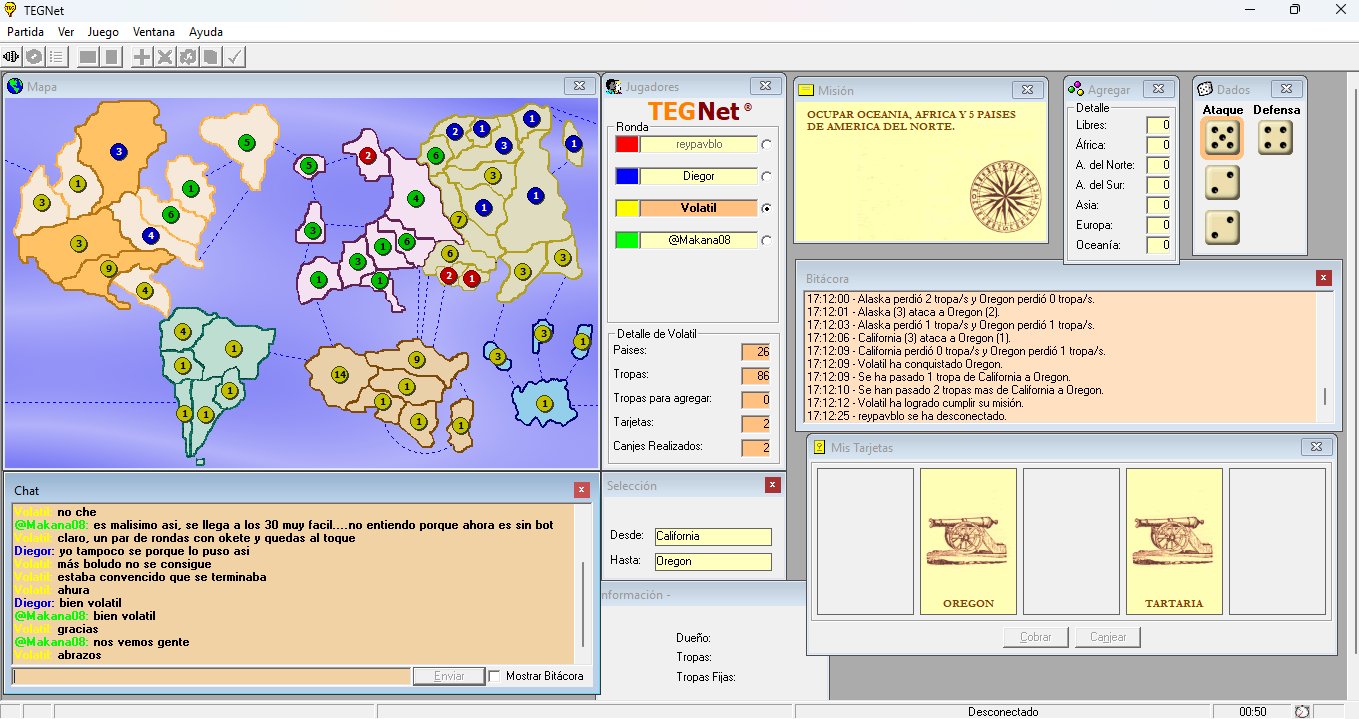Click the yellow Misión panel title icon
Image resolution: width=1359 pixels, height=719 pixels.
(806, 90)
